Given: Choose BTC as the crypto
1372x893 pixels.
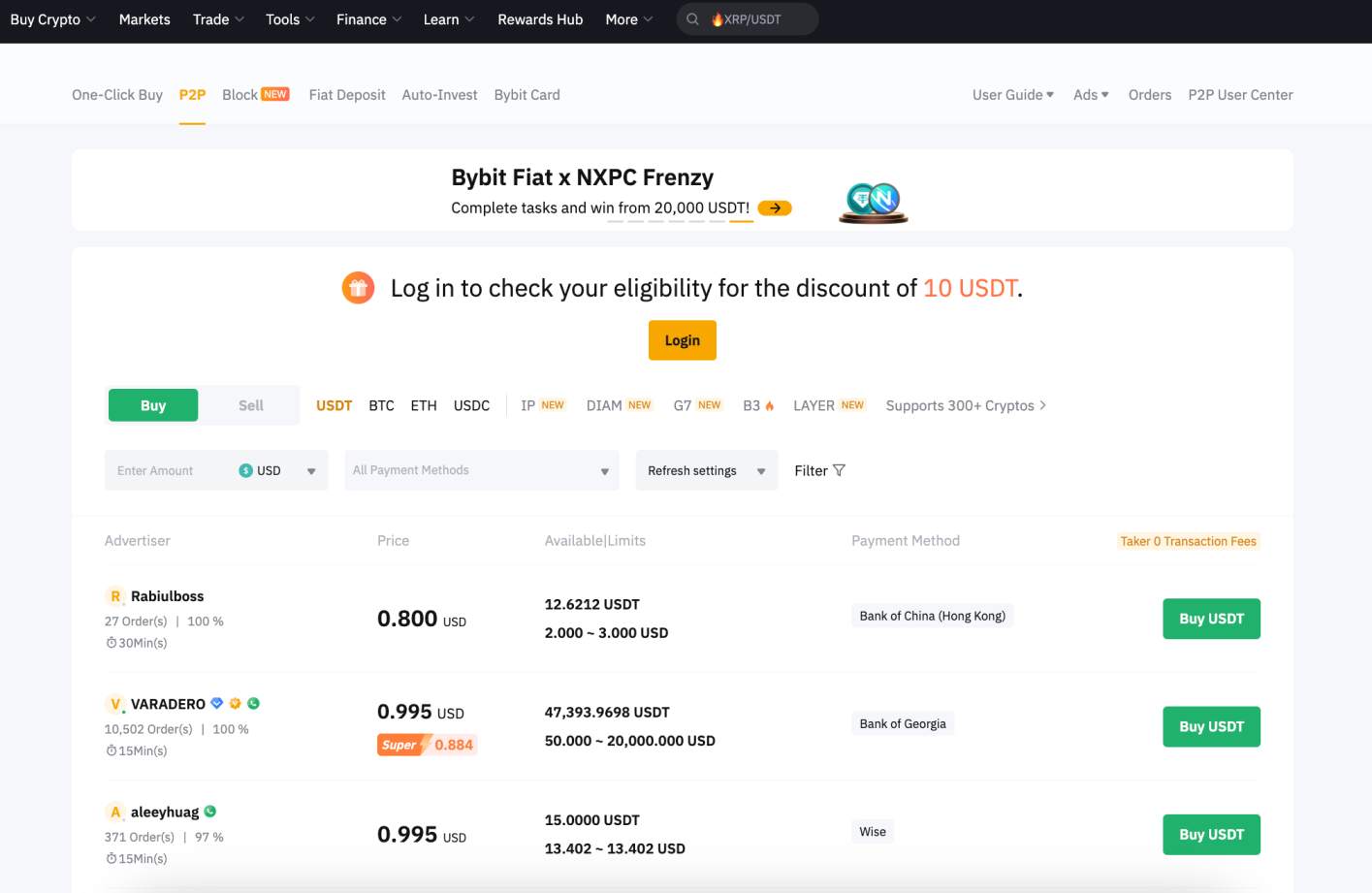Looking at the screenshot, I should tap(381, 405).
